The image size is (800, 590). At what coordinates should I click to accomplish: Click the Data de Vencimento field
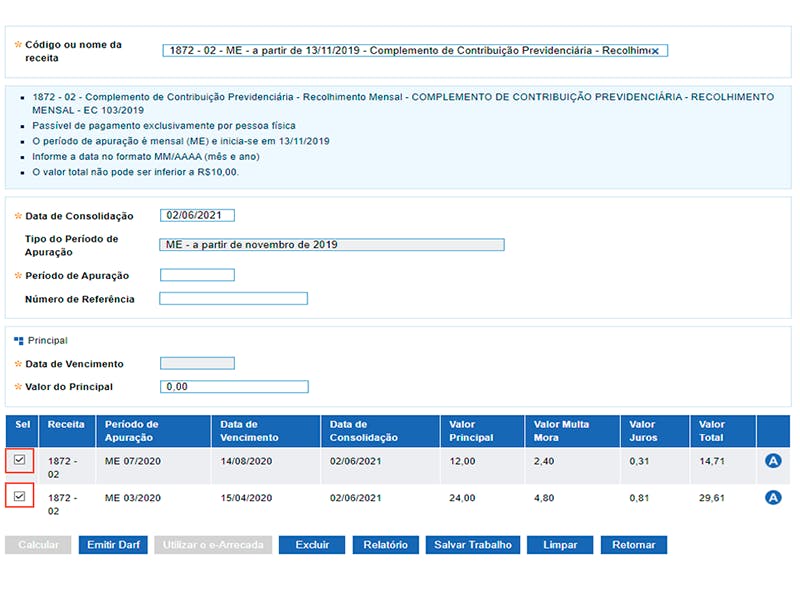click(197, 363)
